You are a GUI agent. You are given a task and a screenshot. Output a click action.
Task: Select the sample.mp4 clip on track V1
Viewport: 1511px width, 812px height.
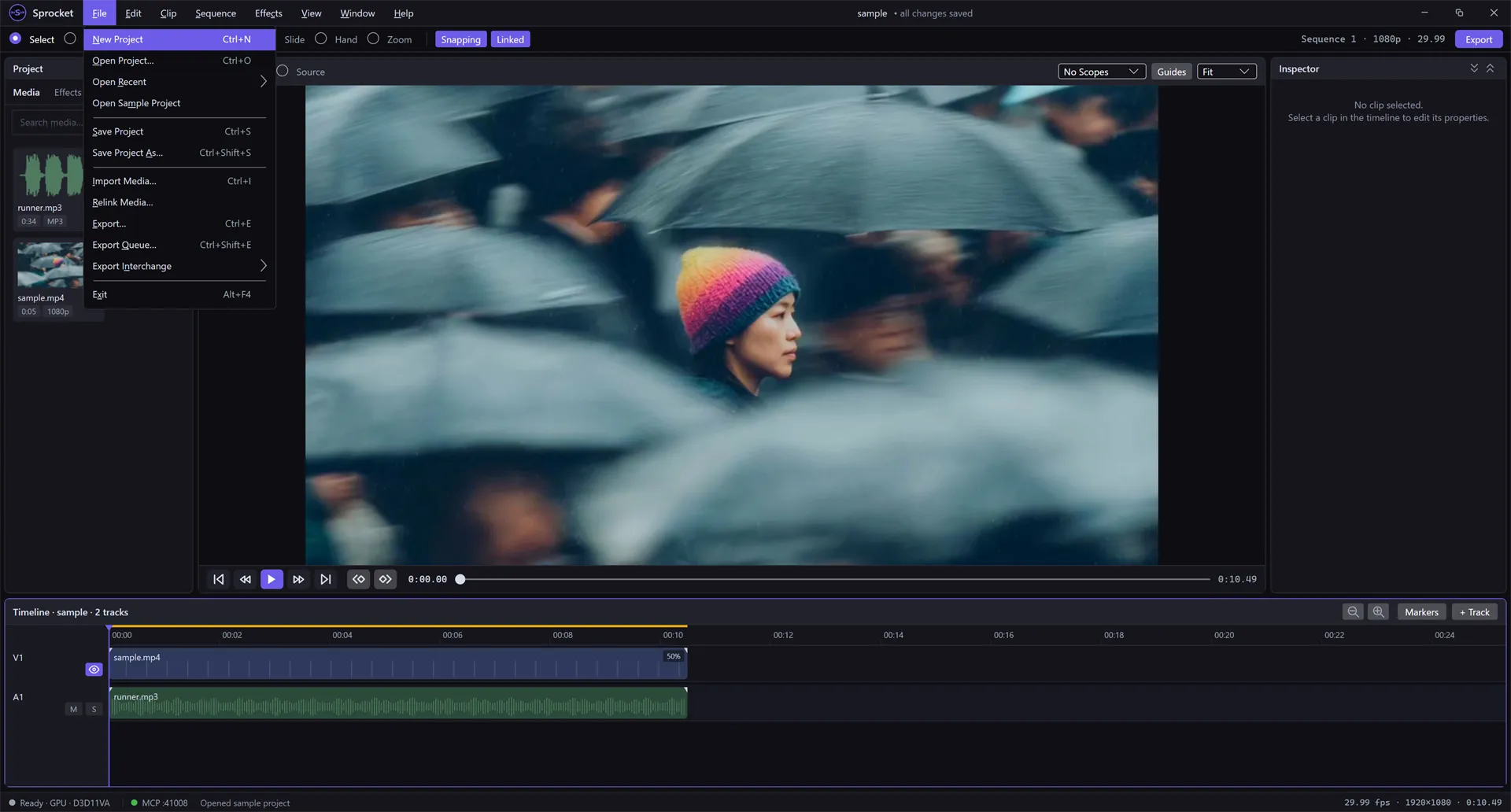click(x=398, y=663)
